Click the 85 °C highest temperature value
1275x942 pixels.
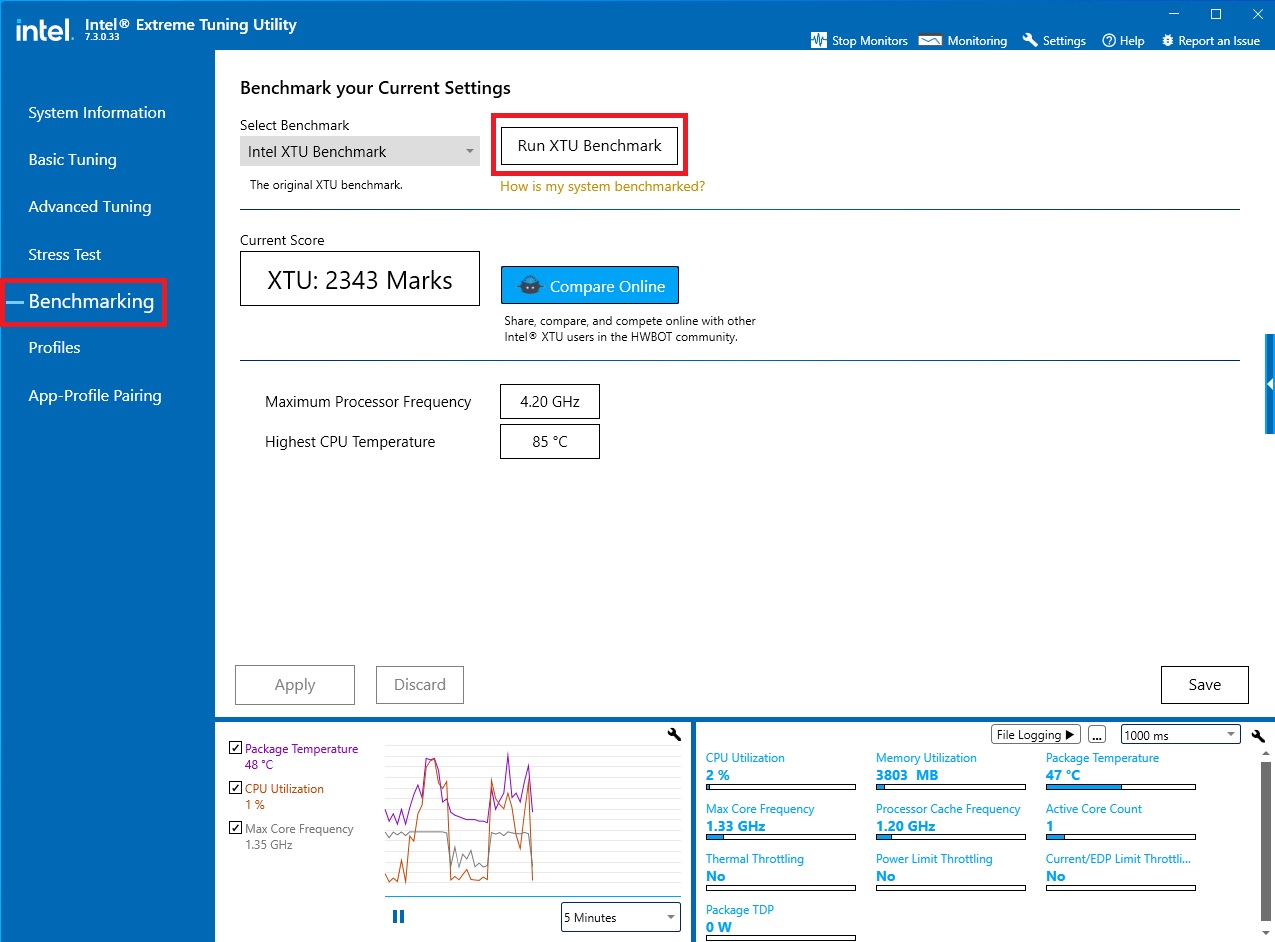point(550,442)
